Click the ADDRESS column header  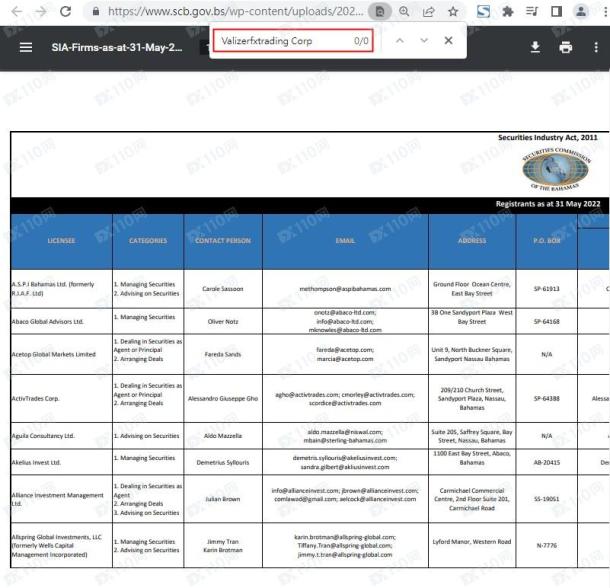pos(472,241)
